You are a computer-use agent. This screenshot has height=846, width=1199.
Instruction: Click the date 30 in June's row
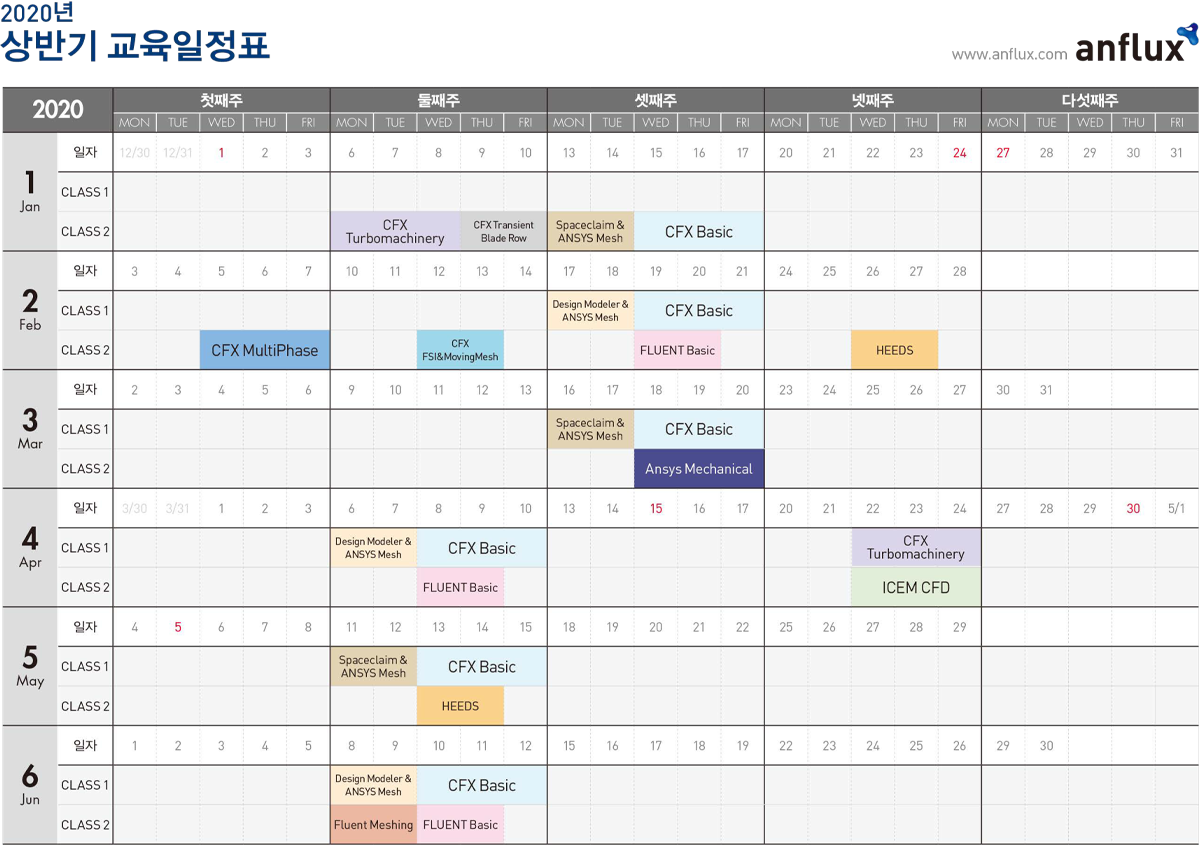(1046, 745)
